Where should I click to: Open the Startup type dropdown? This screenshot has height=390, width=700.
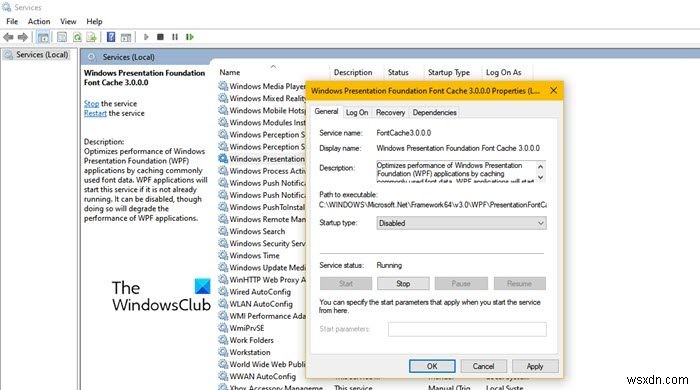point(461,223)
